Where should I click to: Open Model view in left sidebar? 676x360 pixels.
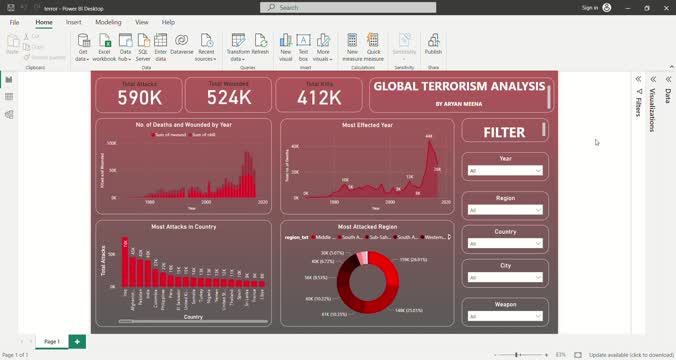pyautogui.click(x=9, y=114)
